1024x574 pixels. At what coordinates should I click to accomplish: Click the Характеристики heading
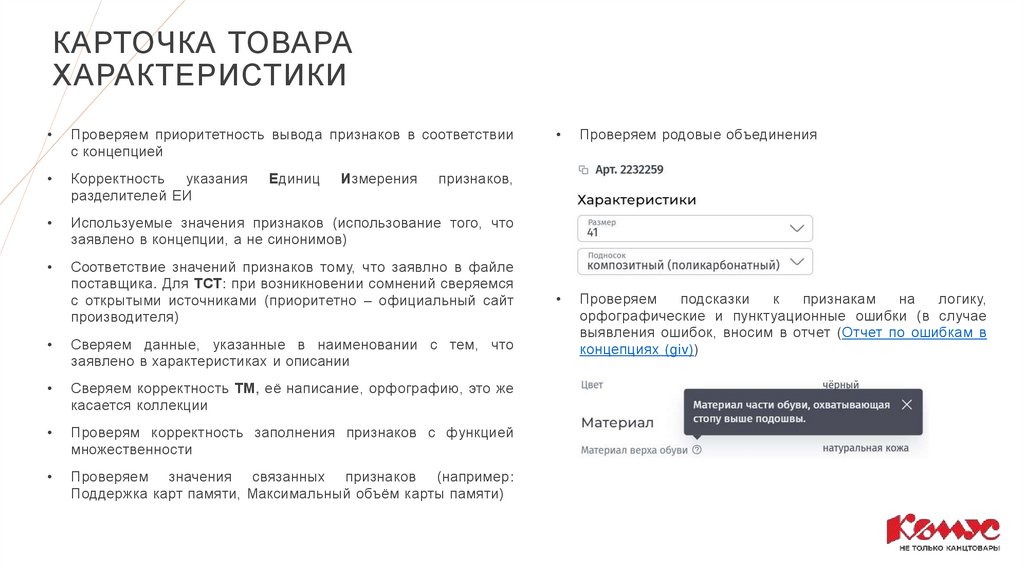637,200
